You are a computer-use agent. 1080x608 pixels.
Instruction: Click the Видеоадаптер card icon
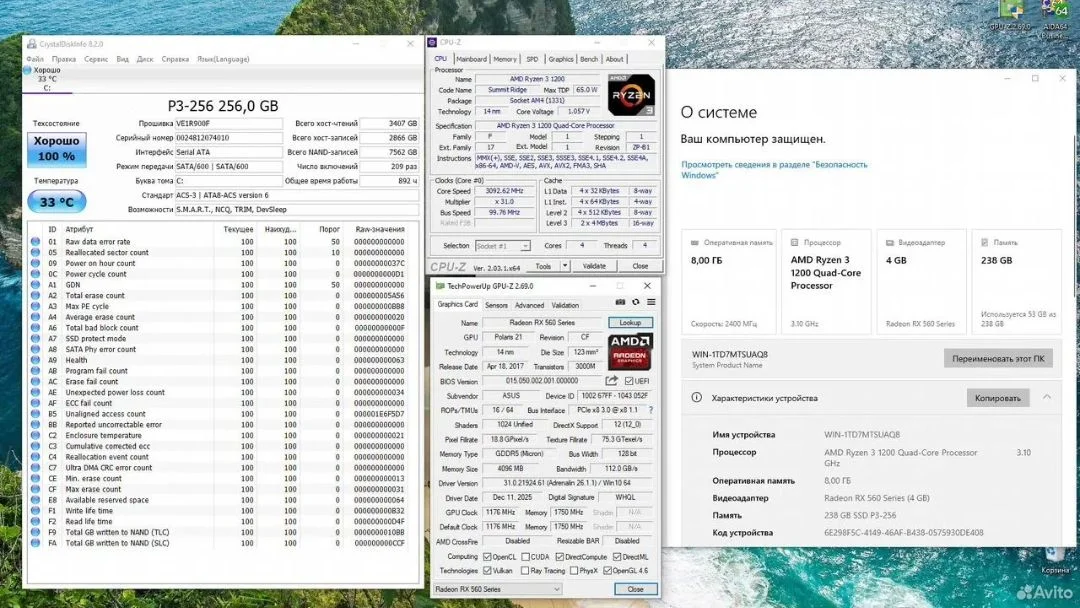[x=889, y=242]
